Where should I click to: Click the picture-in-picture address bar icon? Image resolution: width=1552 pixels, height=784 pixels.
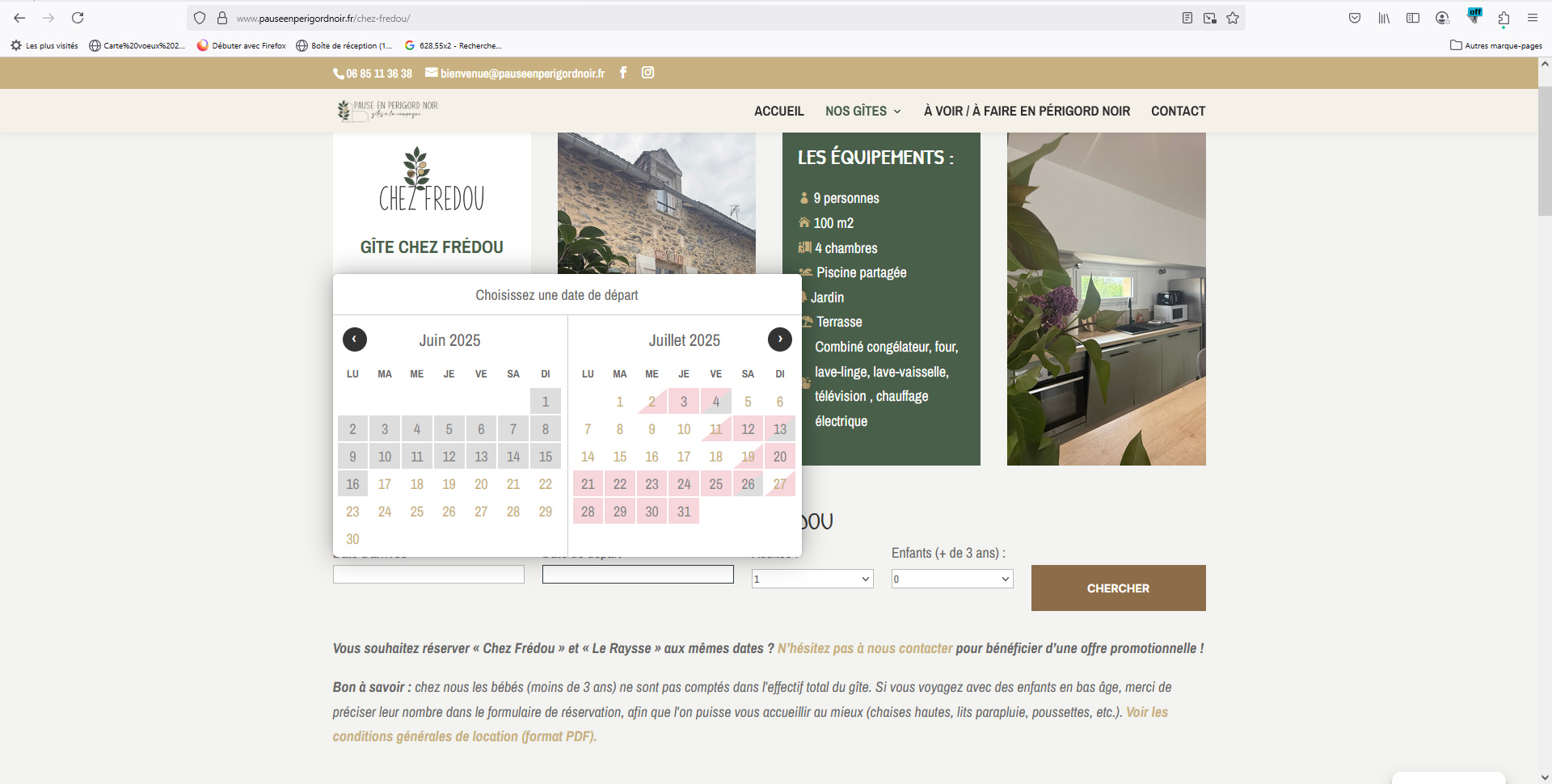[1209, 18]
